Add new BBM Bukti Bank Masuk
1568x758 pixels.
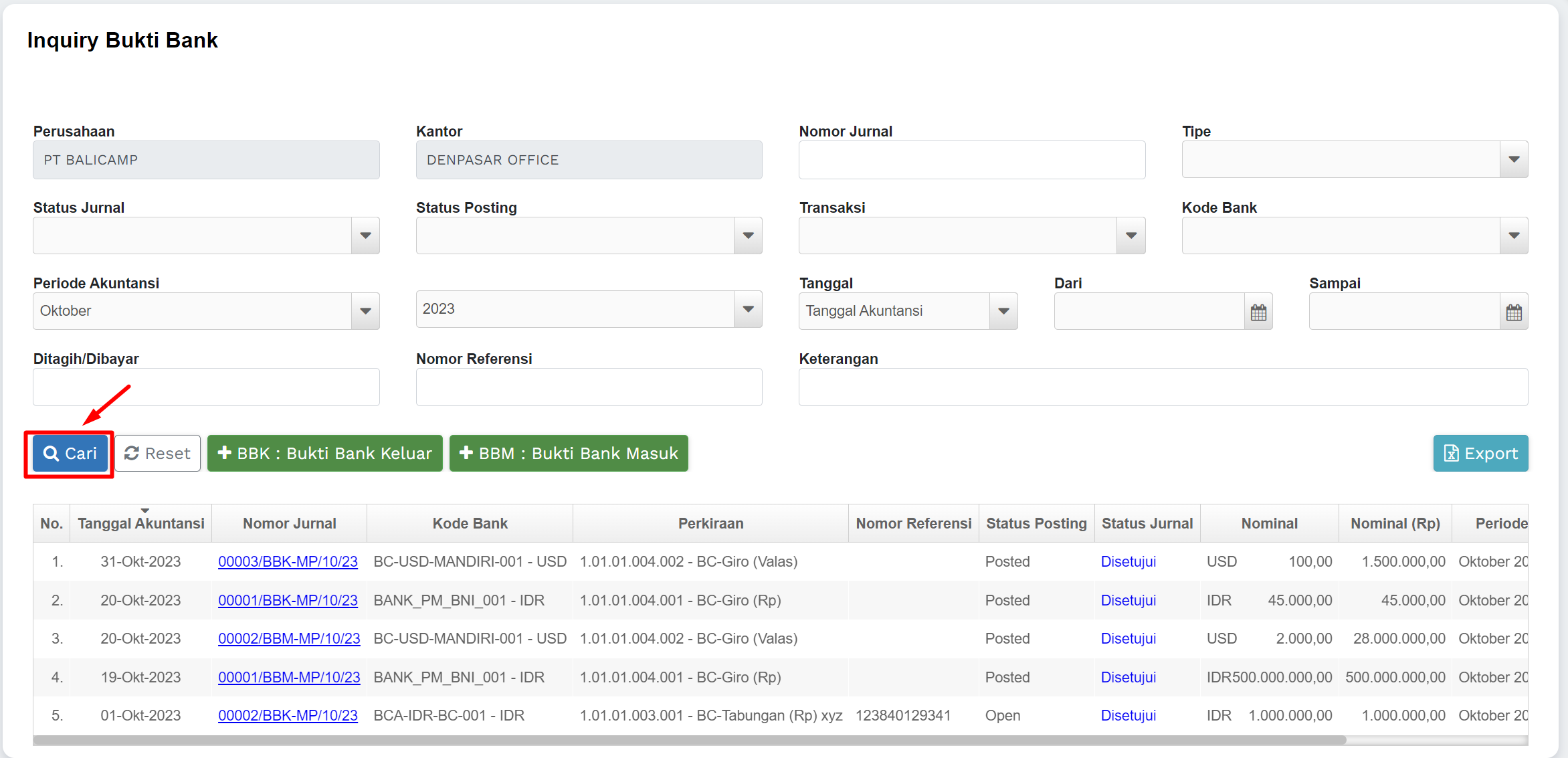click(x=569, y=454)
